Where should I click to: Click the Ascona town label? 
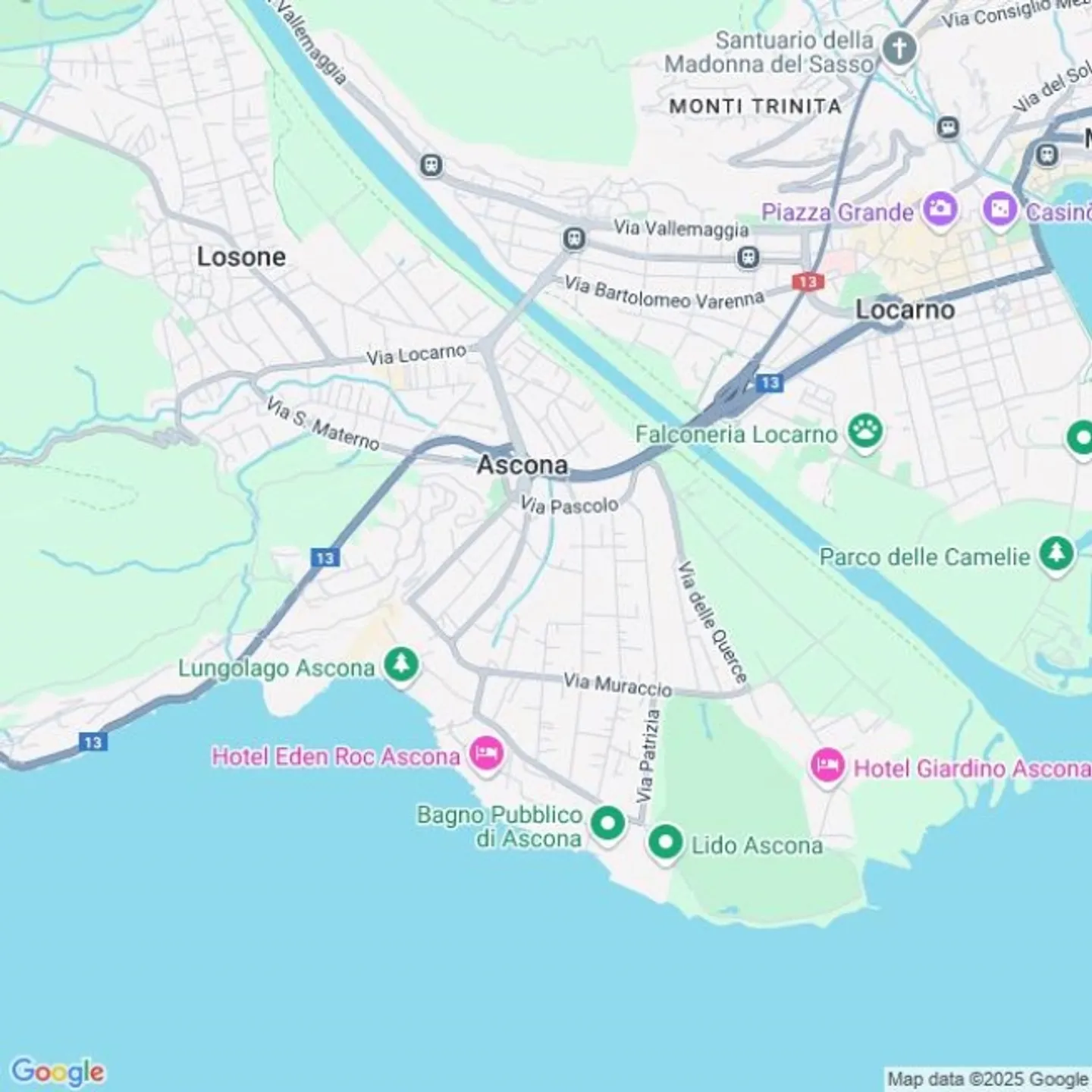tap(522, 465)
